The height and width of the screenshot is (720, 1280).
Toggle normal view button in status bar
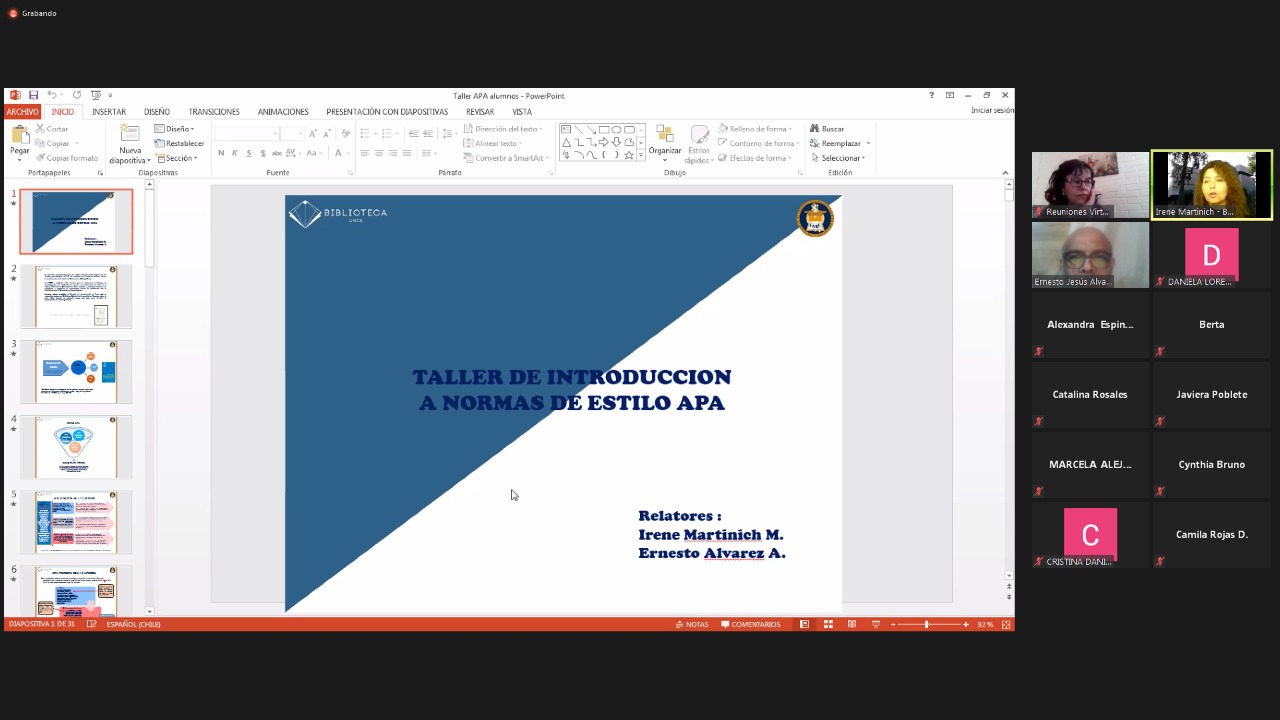804,624
